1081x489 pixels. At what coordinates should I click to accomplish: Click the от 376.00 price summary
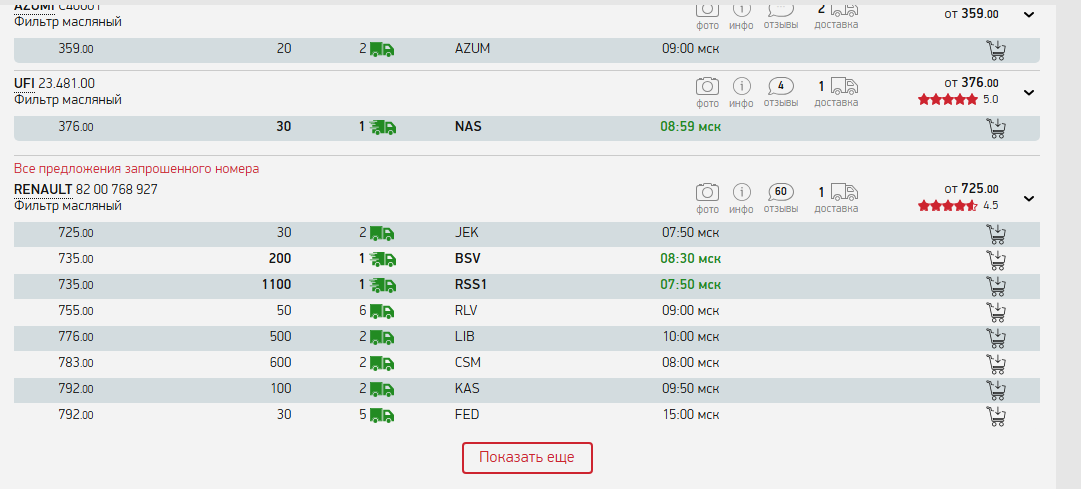coord(971,83)
